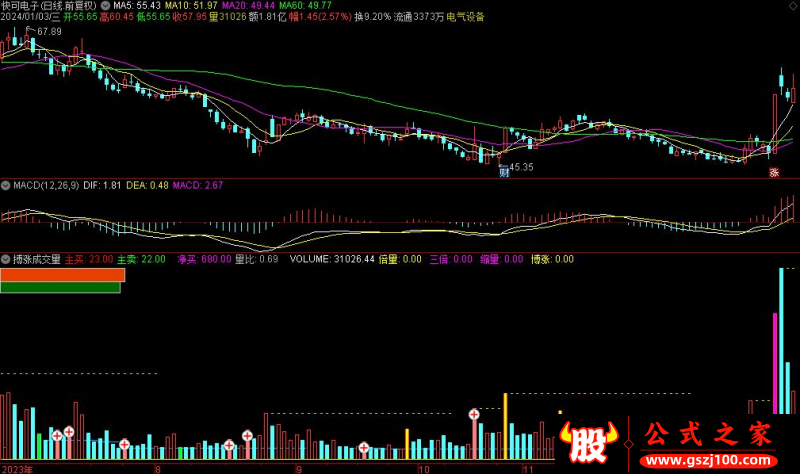Click the 主买: 23.00 value

coord(89,259)
